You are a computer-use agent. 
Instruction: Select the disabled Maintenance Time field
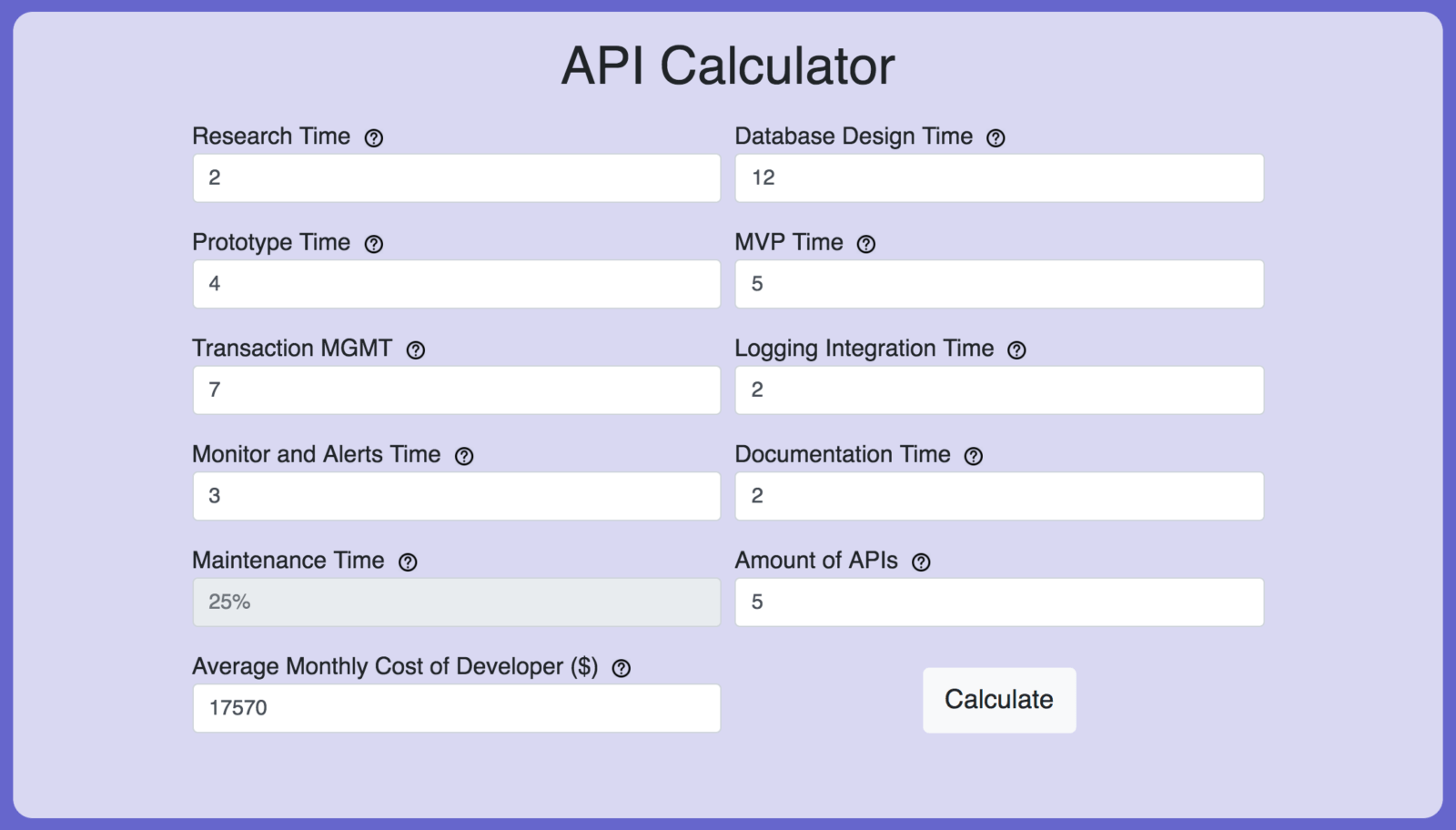tap(455, 602)
